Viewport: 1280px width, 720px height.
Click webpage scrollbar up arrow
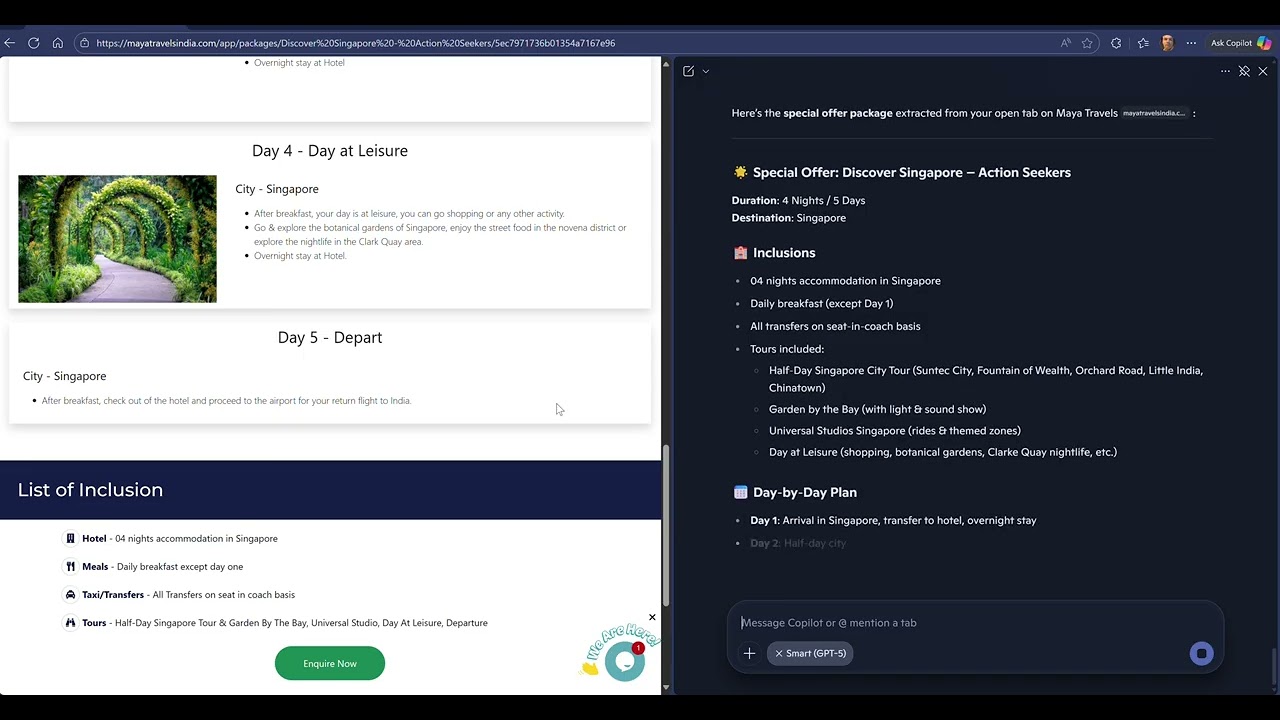[x=666, y=64]
